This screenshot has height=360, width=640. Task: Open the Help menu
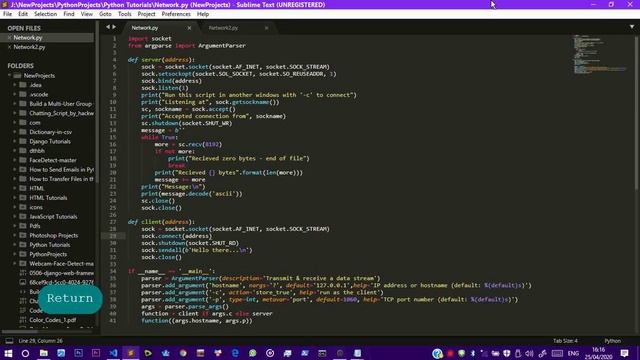(x=203, y=14)
